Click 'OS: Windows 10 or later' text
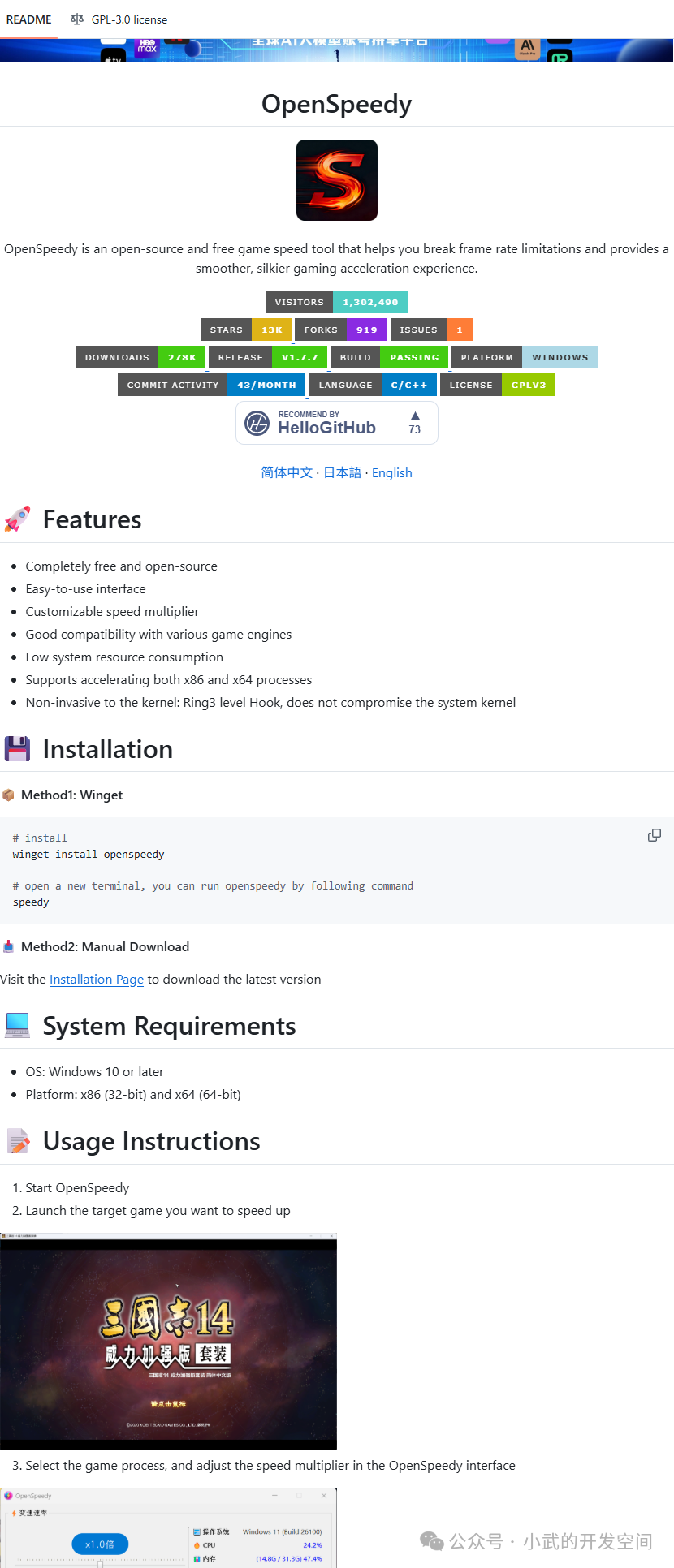The width and height of the screenshot is (674, 1568). pyautogui.click(x=94, y=1071)
